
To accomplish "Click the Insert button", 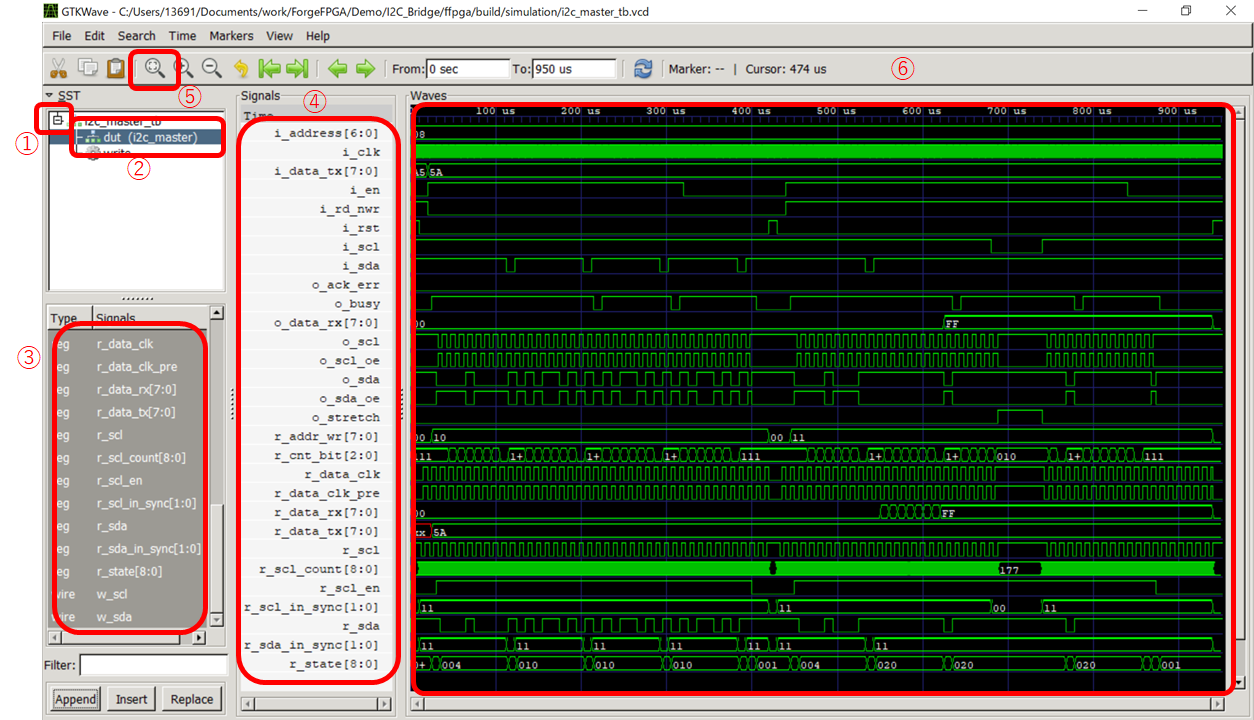I will pos(131,699).
